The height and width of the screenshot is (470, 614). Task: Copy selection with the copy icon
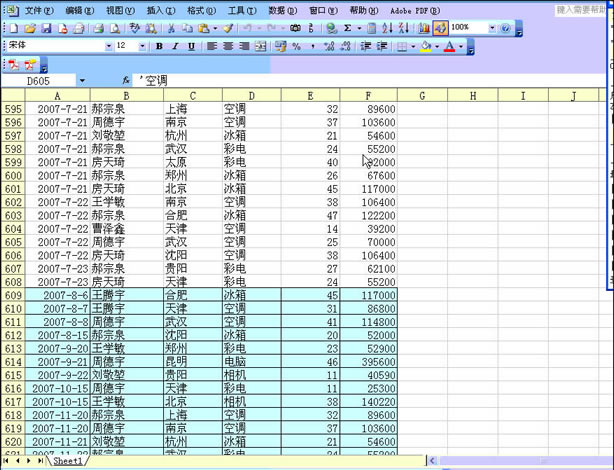tap(188, 28)
